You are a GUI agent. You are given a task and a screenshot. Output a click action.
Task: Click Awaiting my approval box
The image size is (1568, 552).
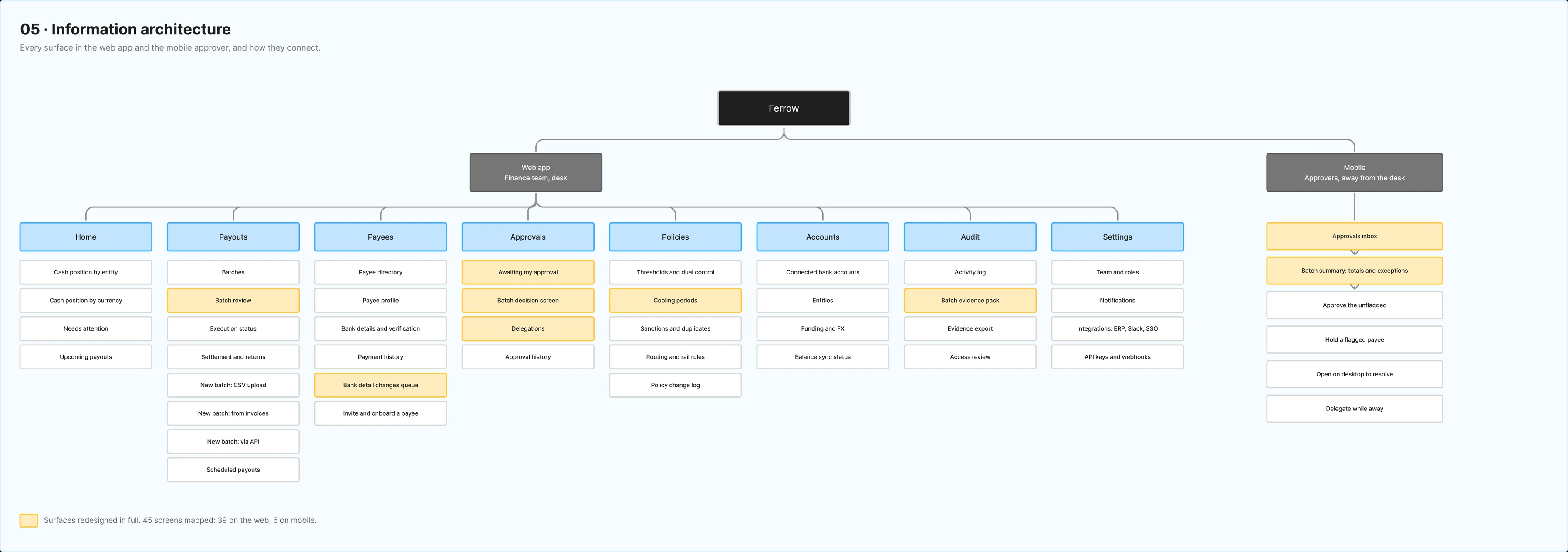click(x=528, y=272)
